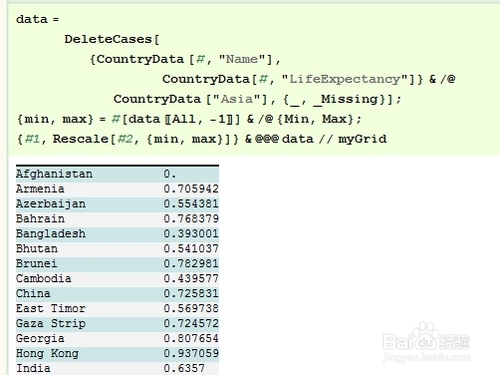
Task: Select the India row at the table bottom
Action: (117, 369)
